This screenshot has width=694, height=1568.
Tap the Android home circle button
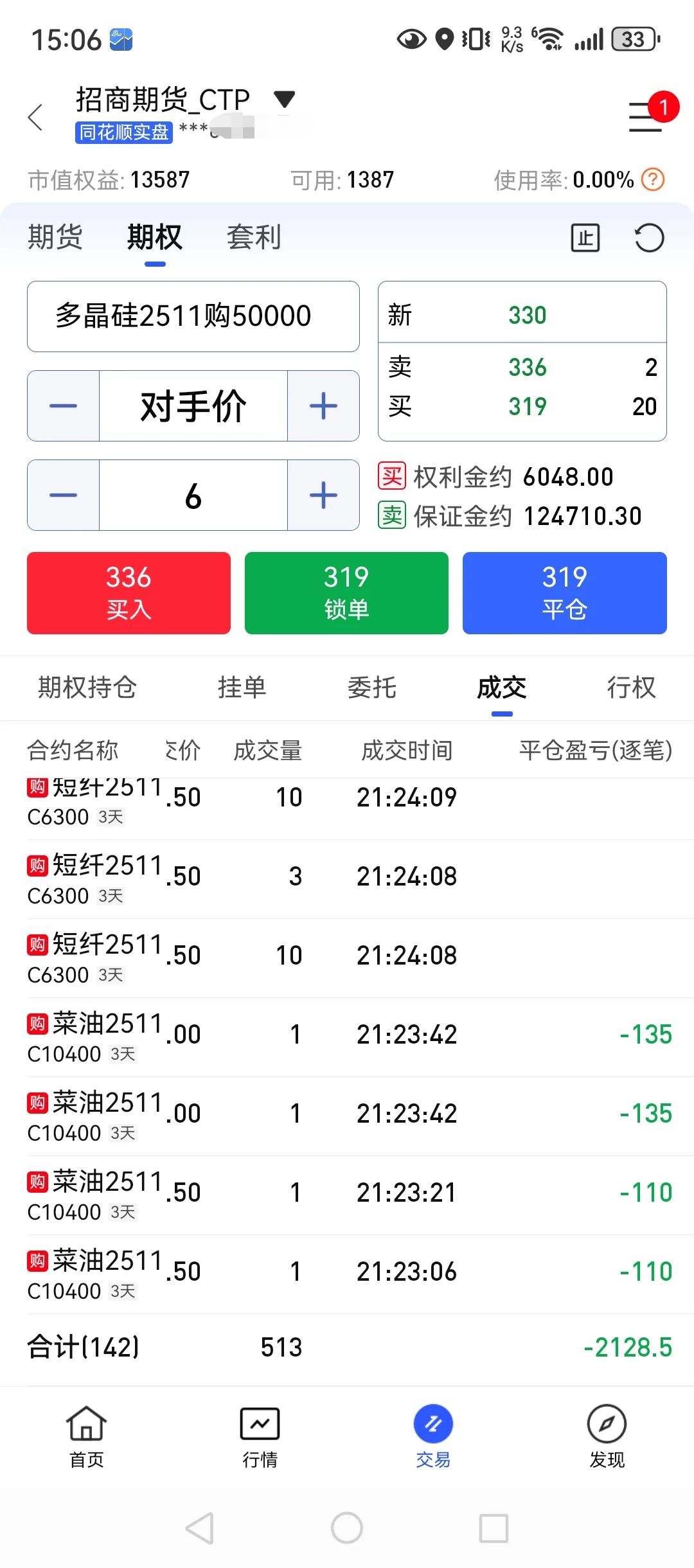tap(347, 1528)
